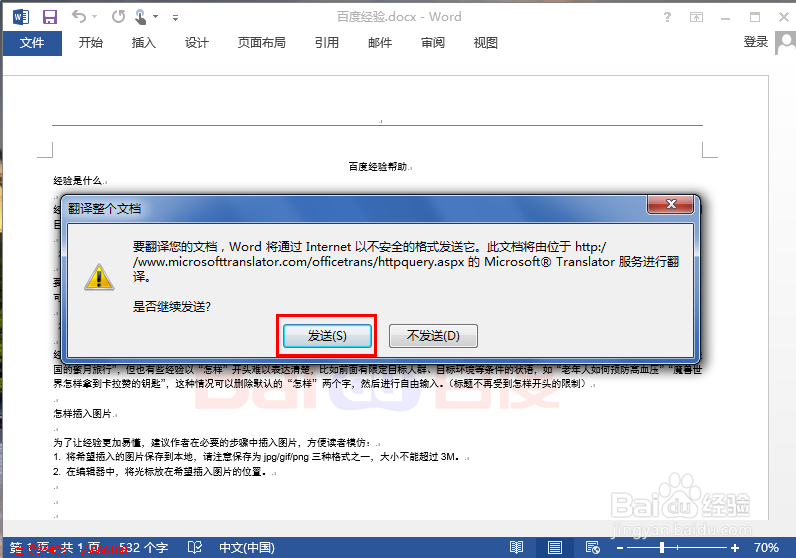
Task: Click the Word application icon in title bar
Action: [21, 17]
